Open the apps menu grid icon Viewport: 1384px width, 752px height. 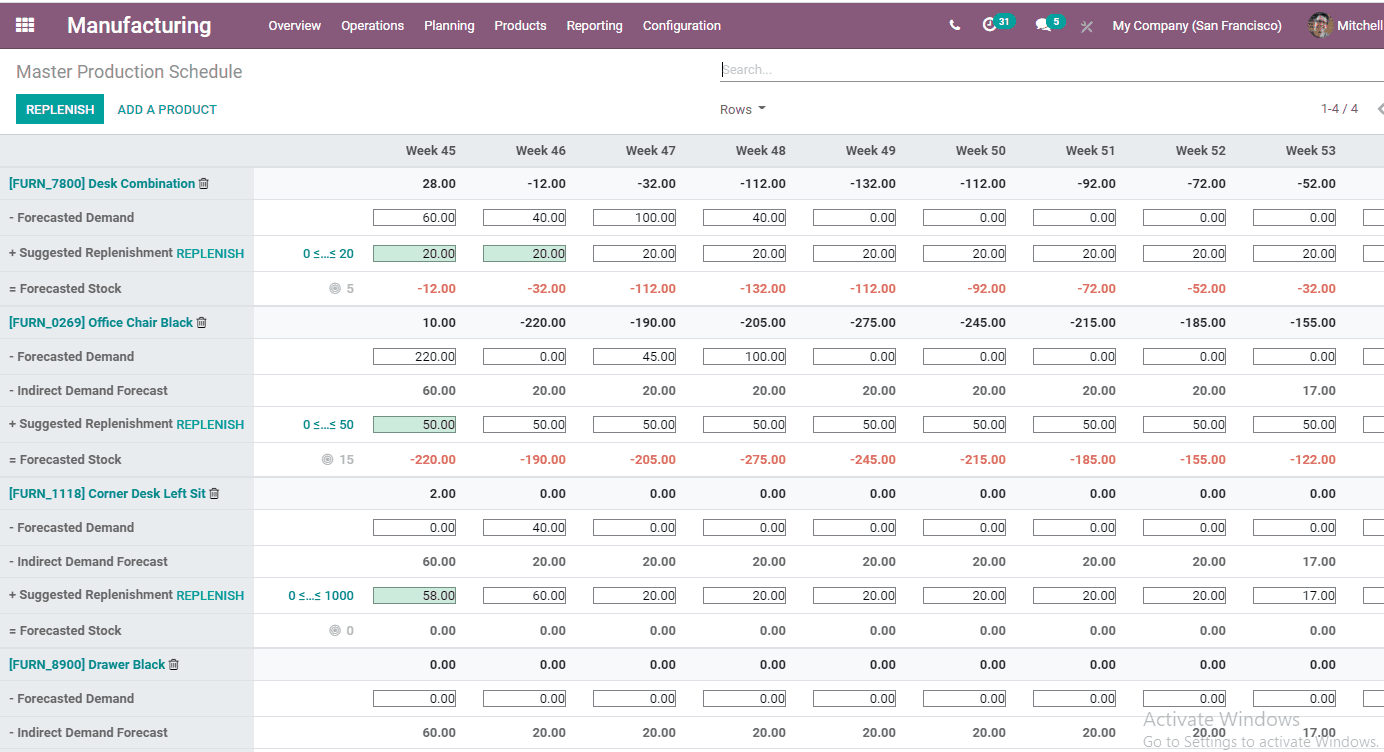(x=25, y=25)
